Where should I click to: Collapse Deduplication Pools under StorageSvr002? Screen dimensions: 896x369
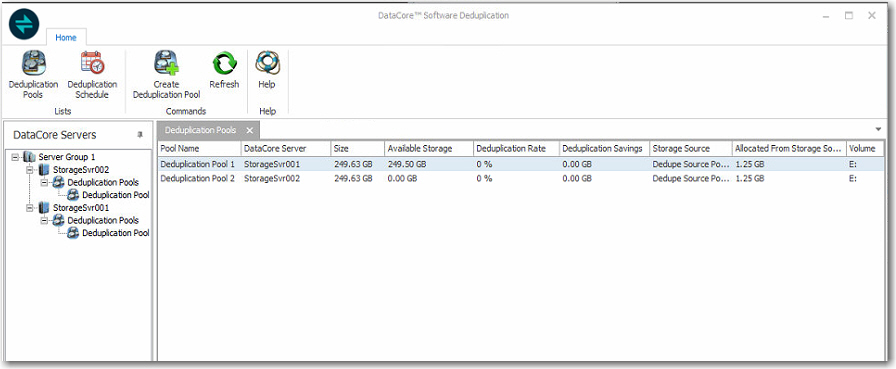coord(44,182)
